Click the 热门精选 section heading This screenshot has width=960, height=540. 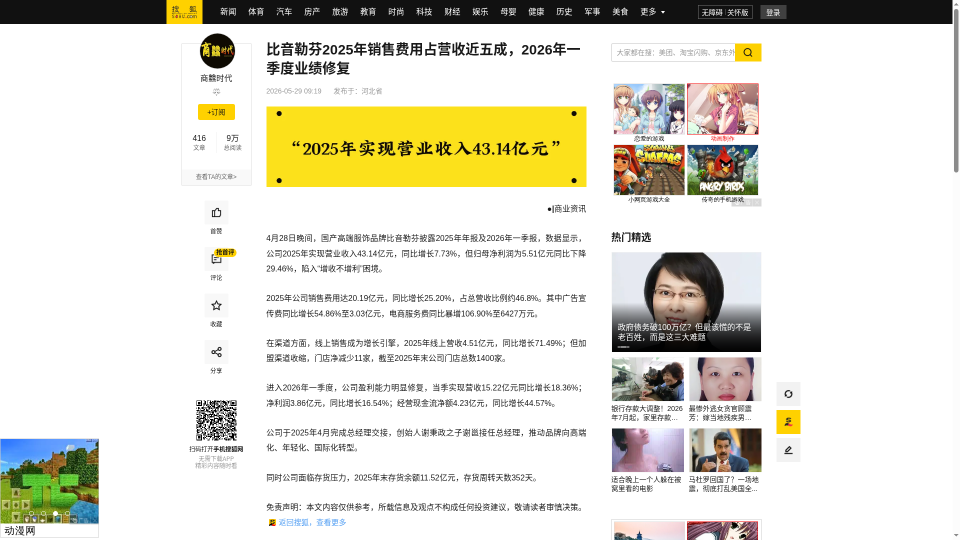point(631,238)
